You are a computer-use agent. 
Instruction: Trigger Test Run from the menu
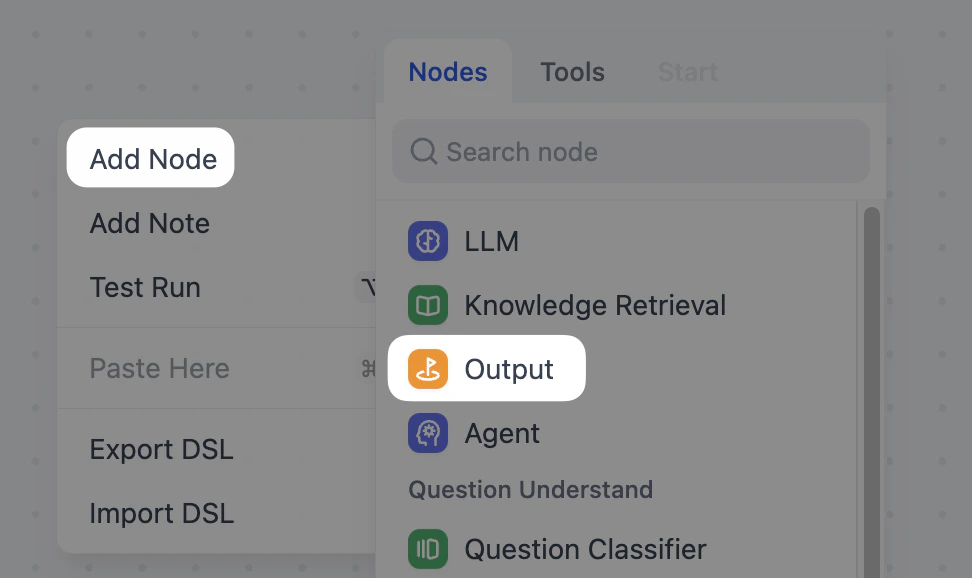pyautogui.click(x=144, y=287)
